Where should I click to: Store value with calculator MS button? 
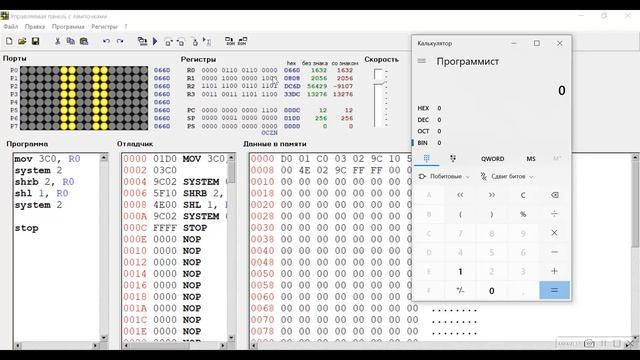(x=531, y=159)
